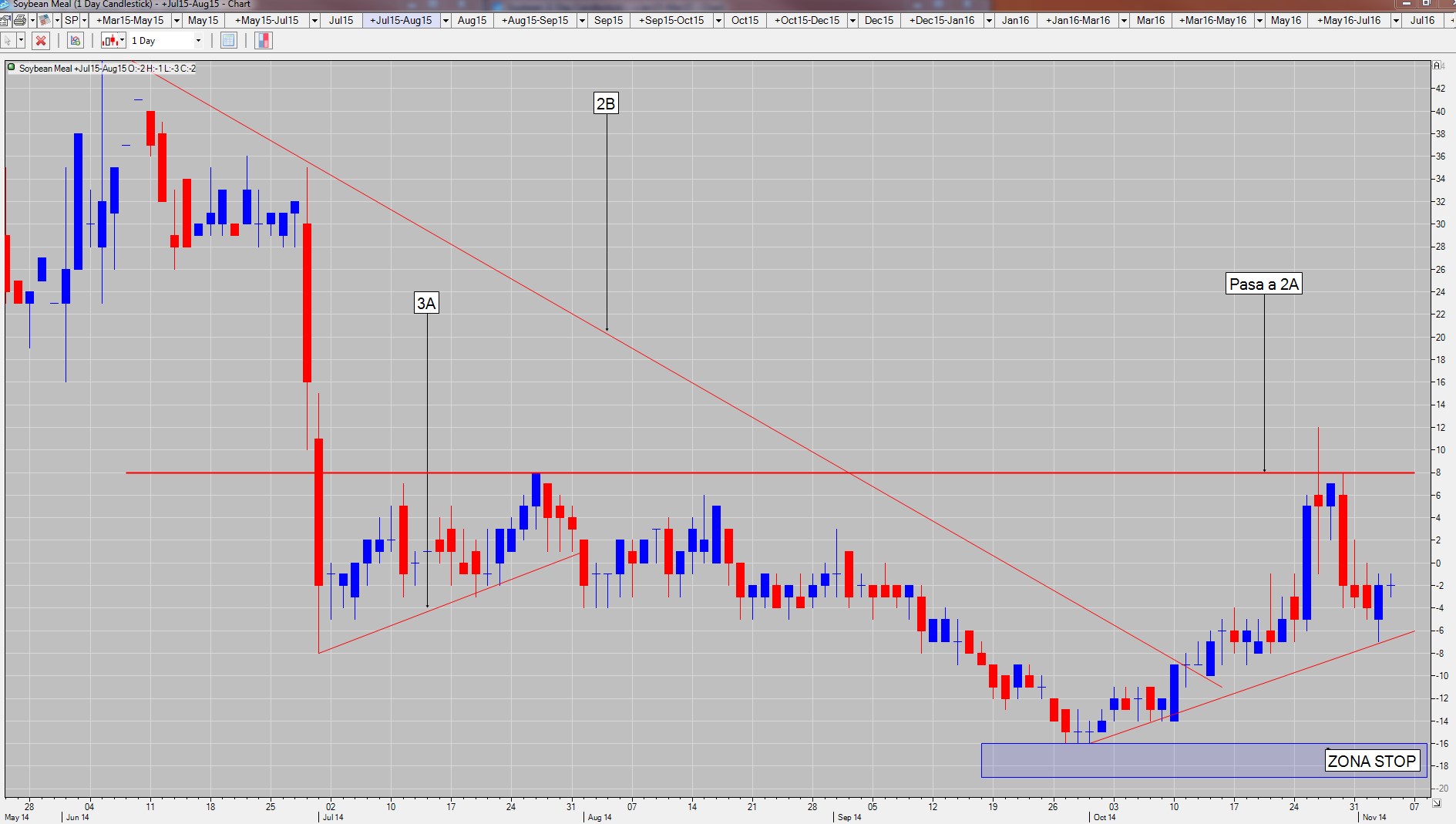Open dropdown arrow after +Oct15-Dec15 tab
The image size is (1456, 824).
click(852, 20)
